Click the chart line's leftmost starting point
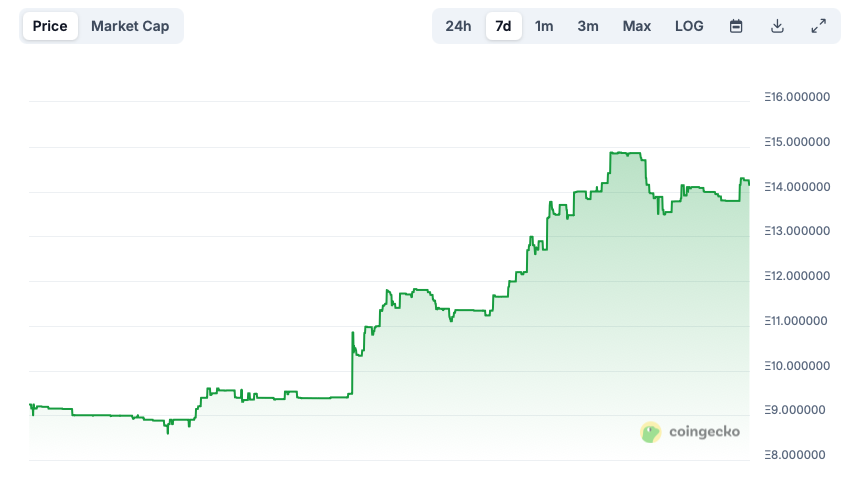Viewport: 842px width, 499px height. tap(30, 405)
